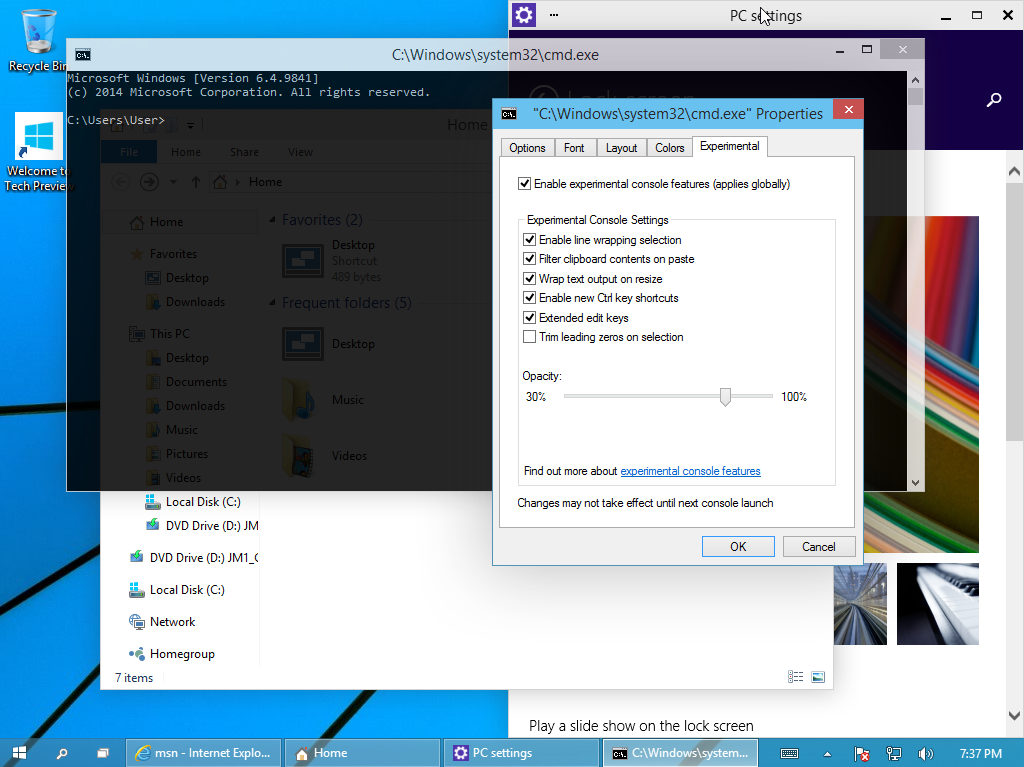Toggle Enable experimental console features checkbox
1024x767 pixels.
[x=524, y=184]
